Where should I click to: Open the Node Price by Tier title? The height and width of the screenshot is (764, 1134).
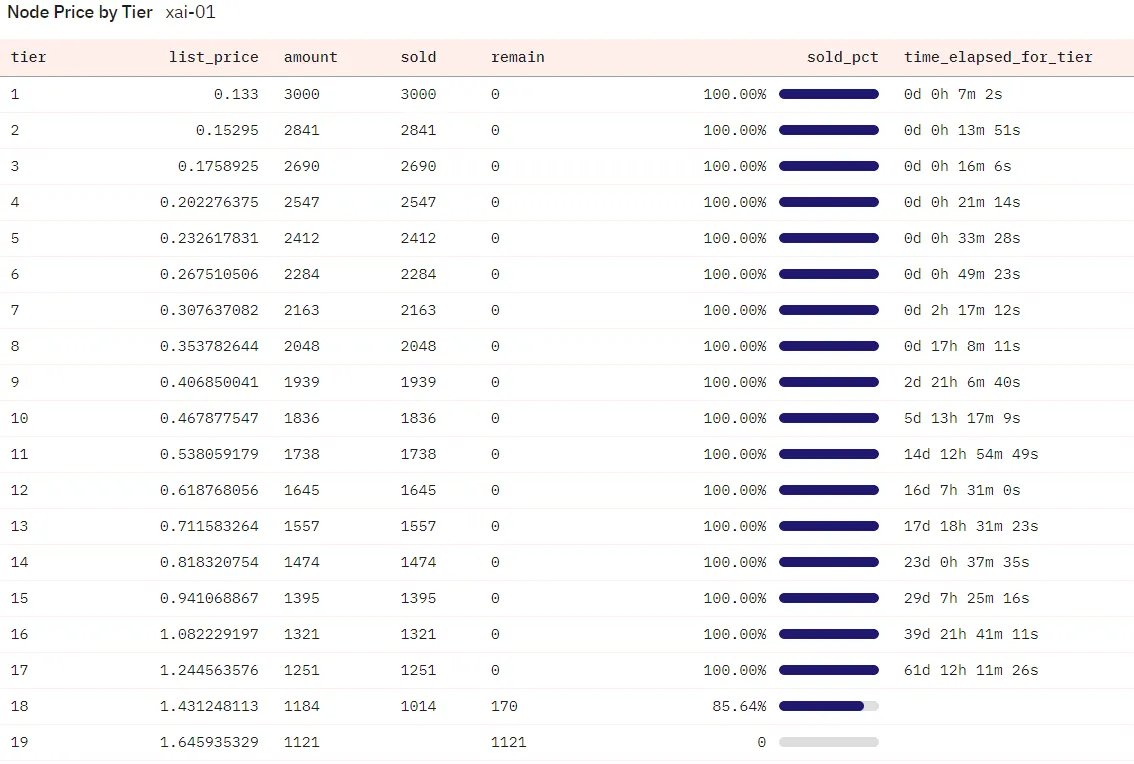[80, 13]
